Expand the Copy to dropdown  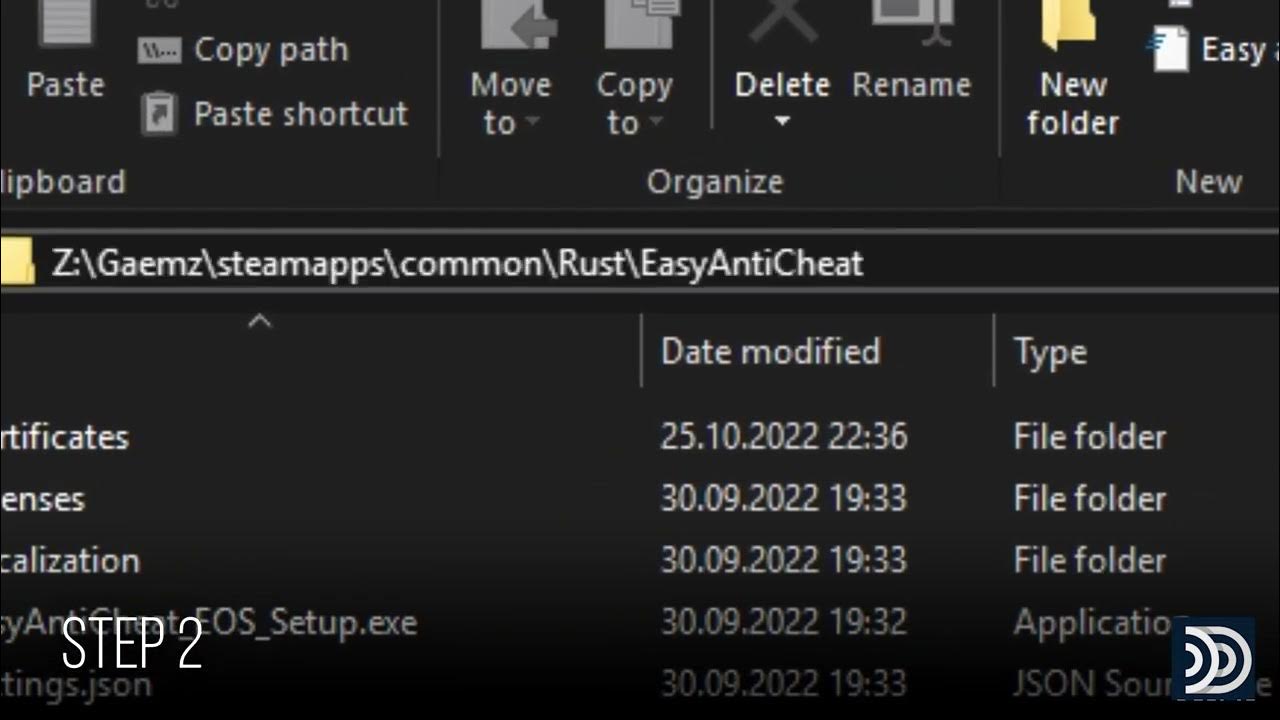(x=656, y=123)
